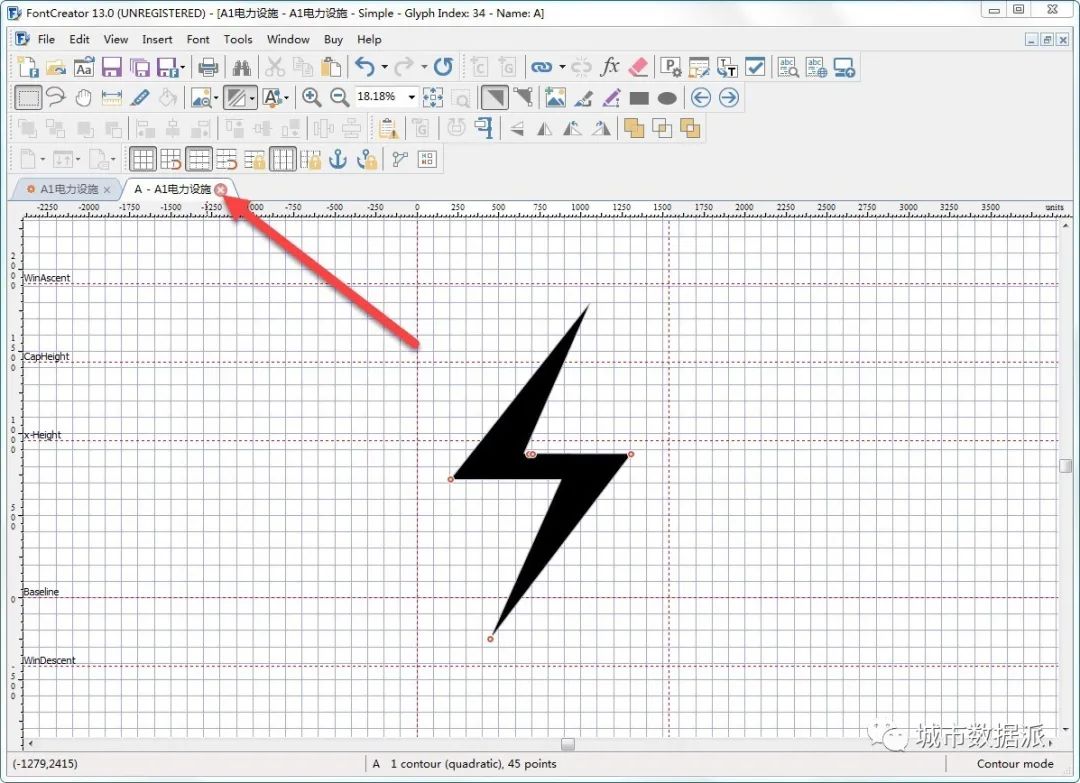The image size is (1080, 783).
Task: Click the abc globe web test icon
Action: 816,67
